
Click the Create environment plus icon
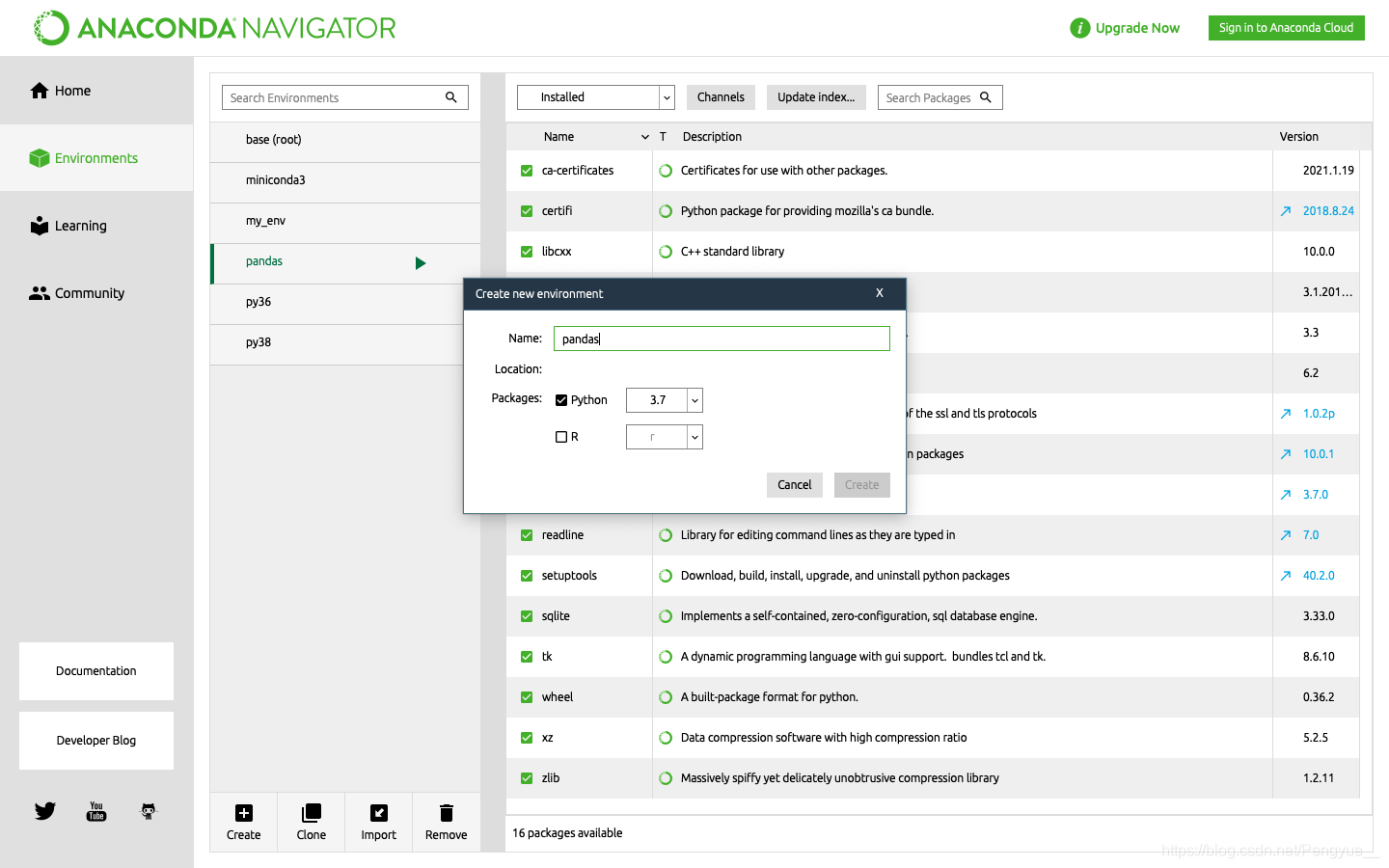point(244,813)
